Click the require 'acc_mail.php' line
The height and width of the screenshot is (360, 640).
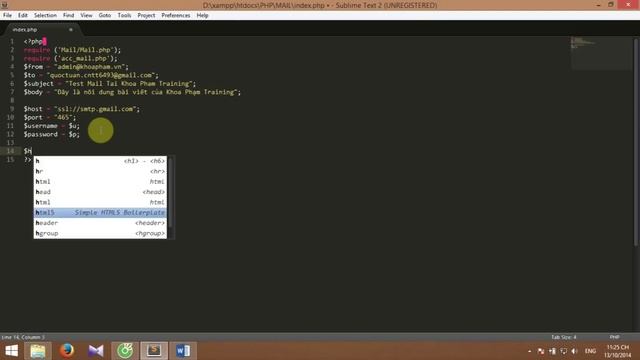point(70,58)
